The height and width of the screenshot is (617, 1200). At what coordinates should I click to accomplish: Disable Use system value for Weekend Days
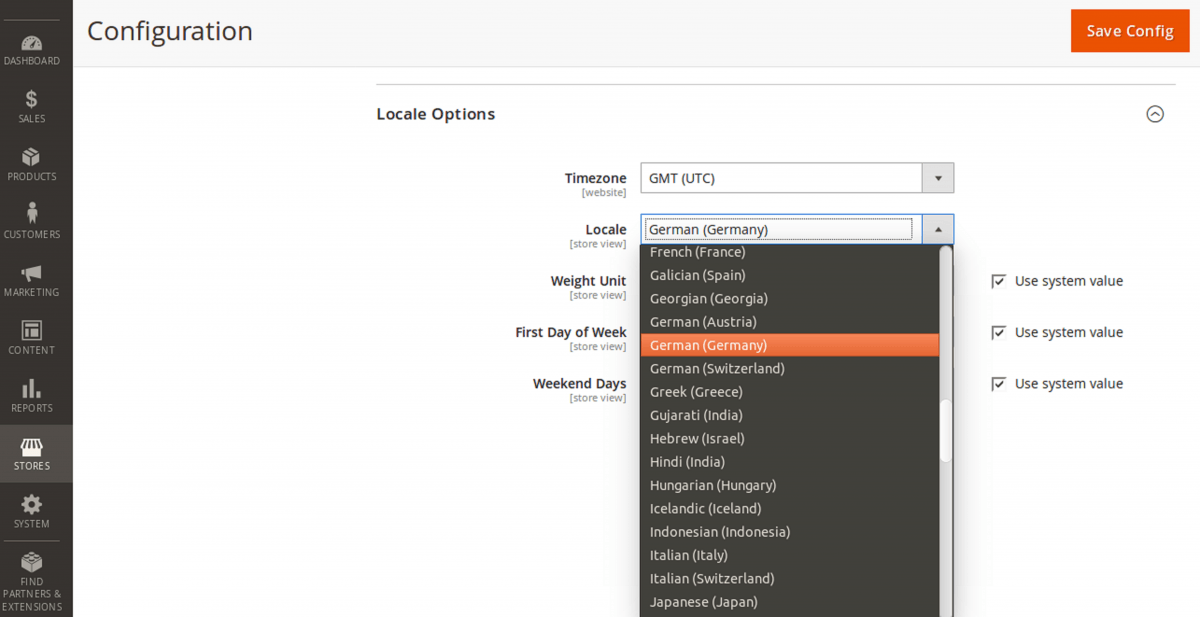[x=998, y=383]
